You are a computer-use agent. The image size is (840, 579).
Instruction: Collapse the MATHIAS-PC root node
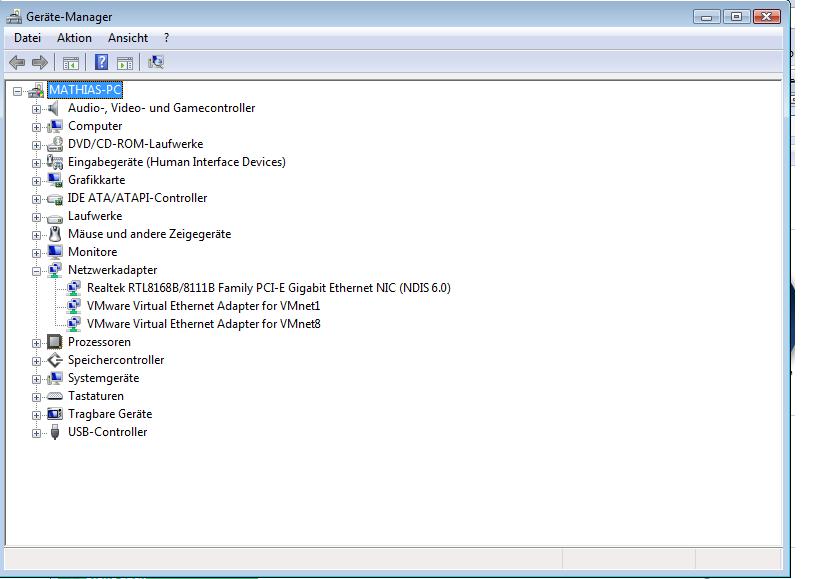tap(18, 92)
